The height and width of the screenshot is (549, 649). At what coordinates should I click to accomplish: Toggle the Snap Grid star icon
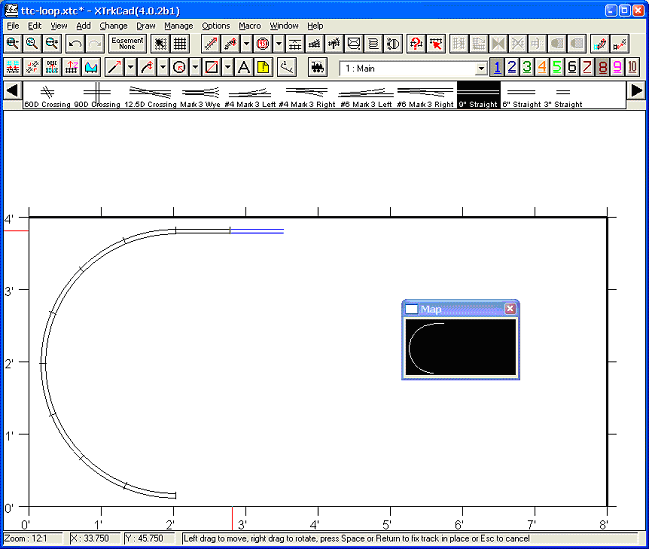tap(160, 44)
